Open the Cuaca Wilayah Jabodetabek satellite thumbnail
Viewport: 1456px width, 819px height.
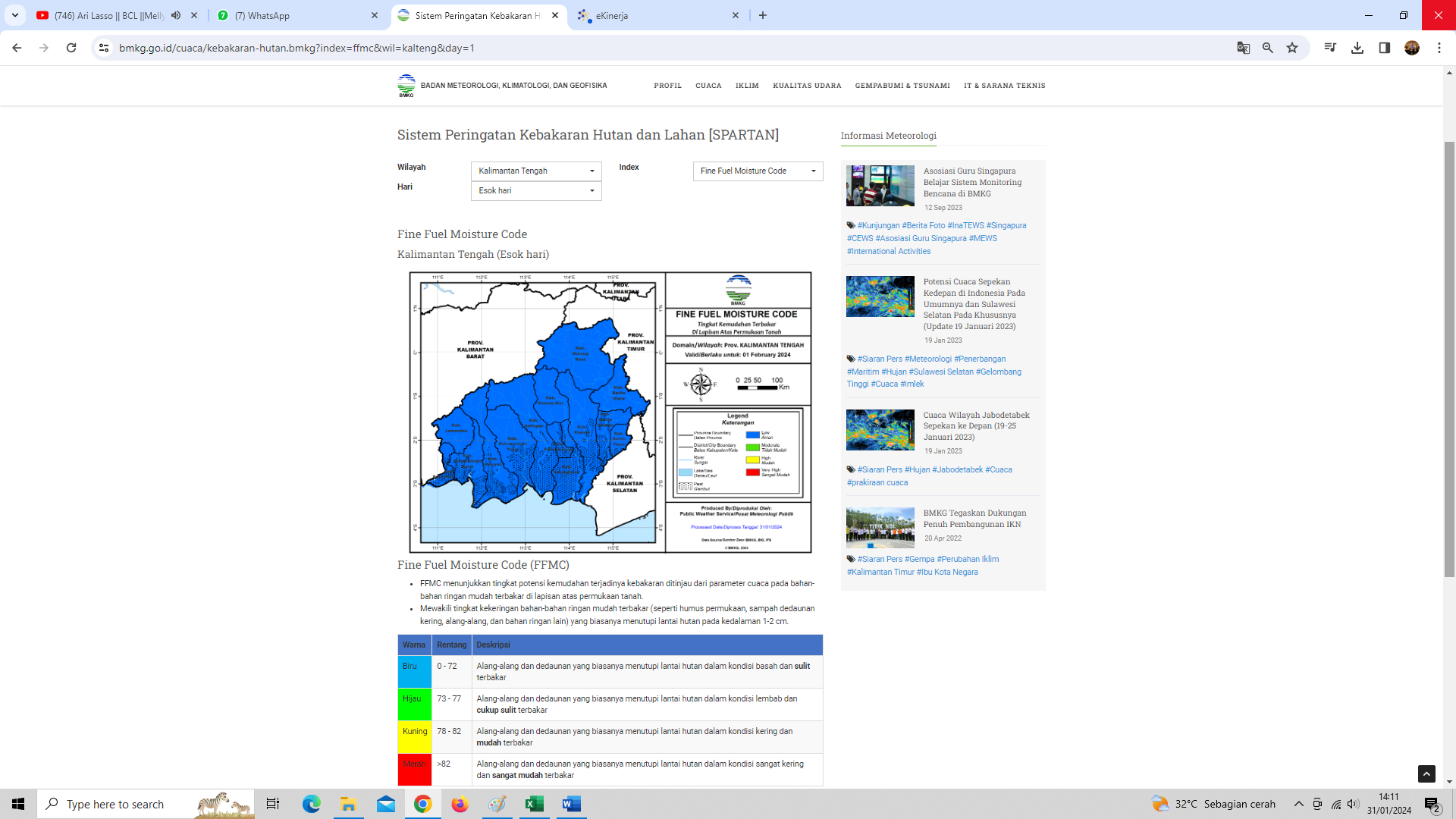tap(880, 430)
